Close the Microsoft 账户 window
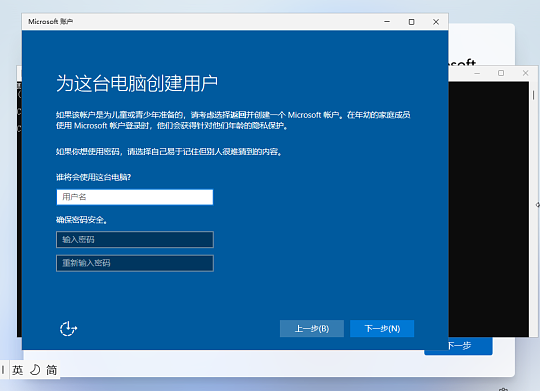The image size is (540, 391). 436,22
